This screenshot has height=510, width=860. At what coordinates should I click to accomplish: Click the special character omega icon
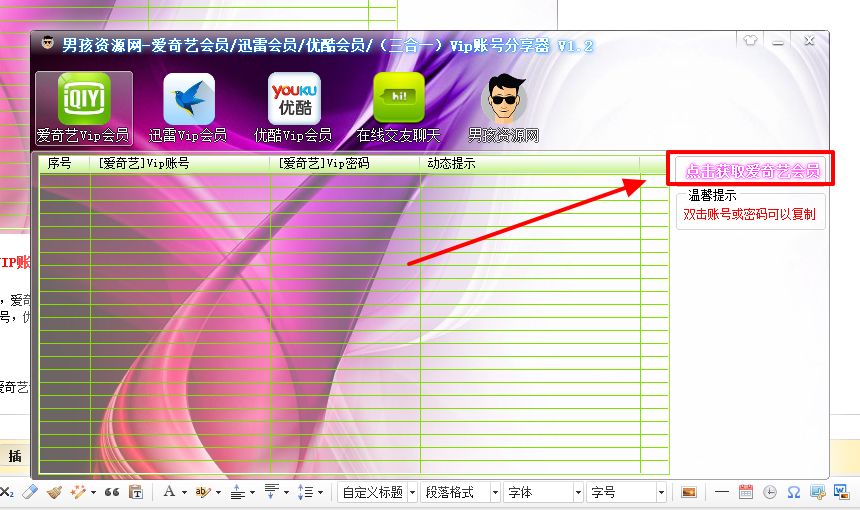pos(794,492)
